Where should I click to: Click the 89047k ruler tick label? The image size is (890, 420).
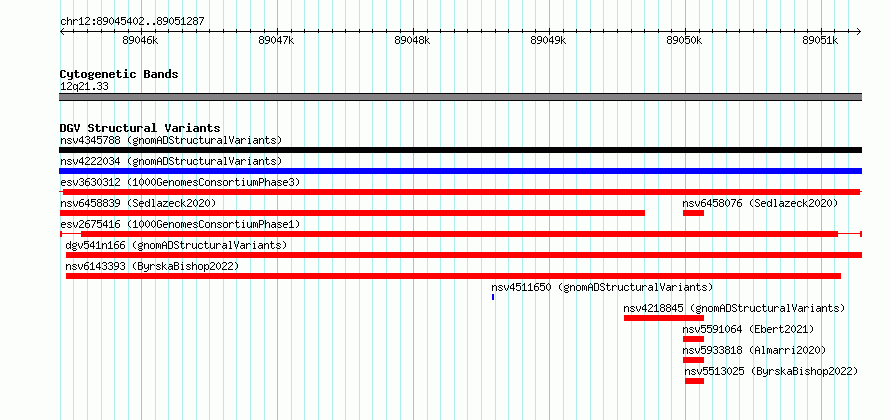[x=276, y=41]
